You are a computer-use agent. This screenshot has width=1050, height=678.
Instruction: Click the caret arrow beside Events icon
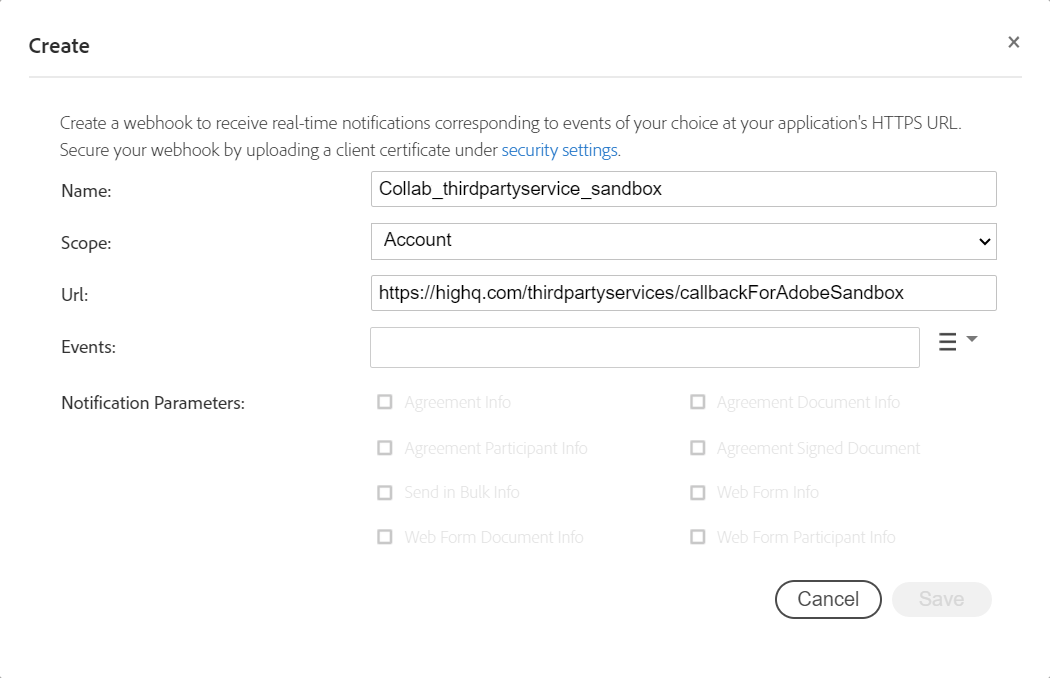(x=972, y=340)
